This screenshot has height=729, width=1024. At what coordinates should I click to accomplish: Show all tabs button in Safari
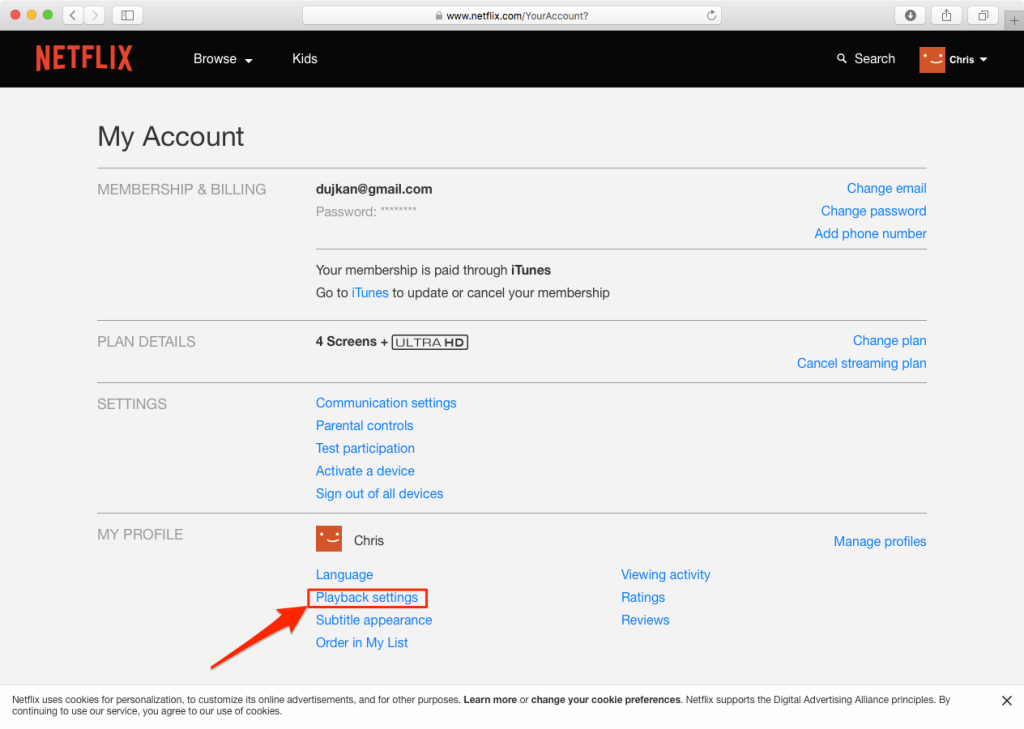click(x=983, y=15)
